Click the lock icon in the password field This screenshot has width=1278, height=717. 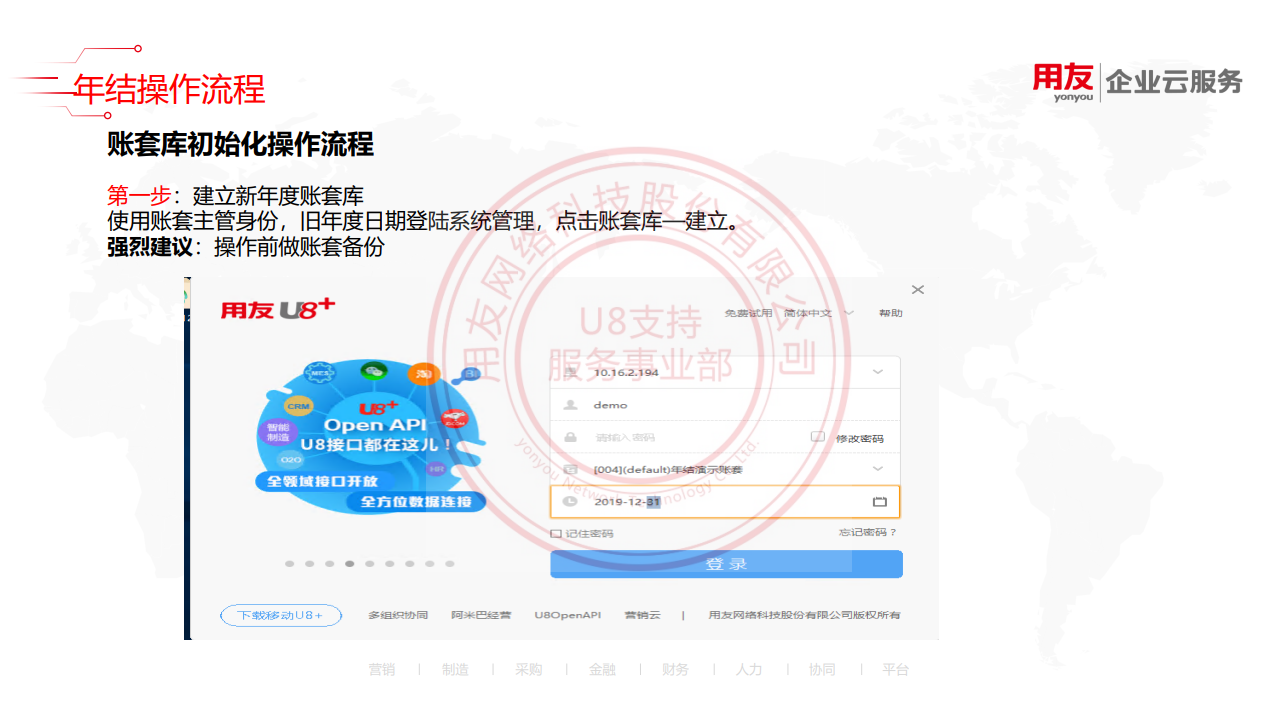[570, 437]
